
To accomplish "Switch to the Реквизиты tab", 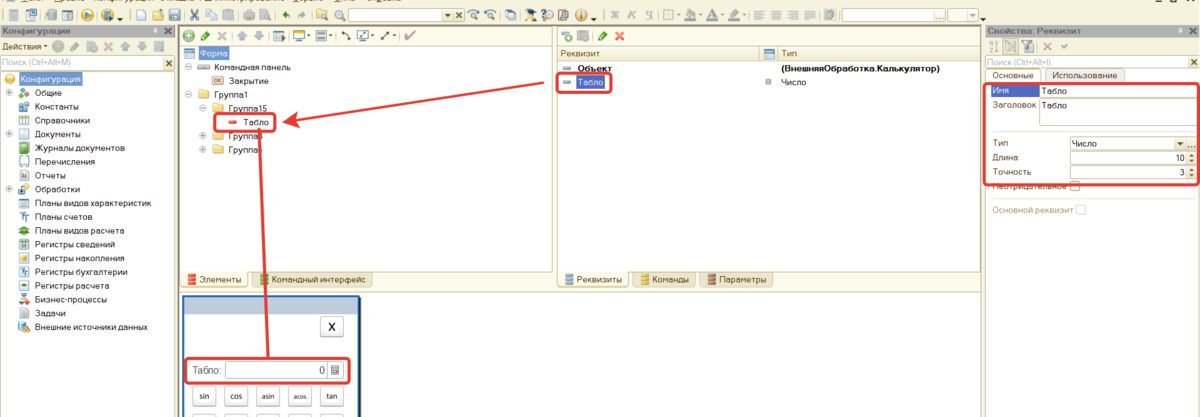I will 594,280.
